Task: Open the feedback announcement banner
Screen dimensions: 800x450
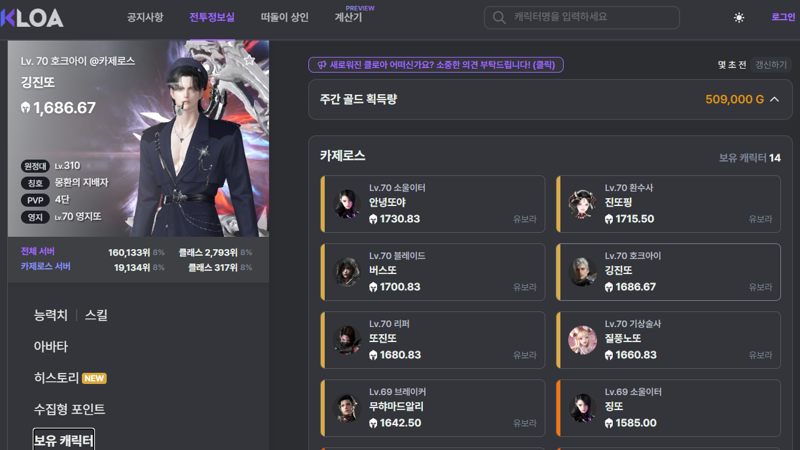Action: click(x=436, y=65)
